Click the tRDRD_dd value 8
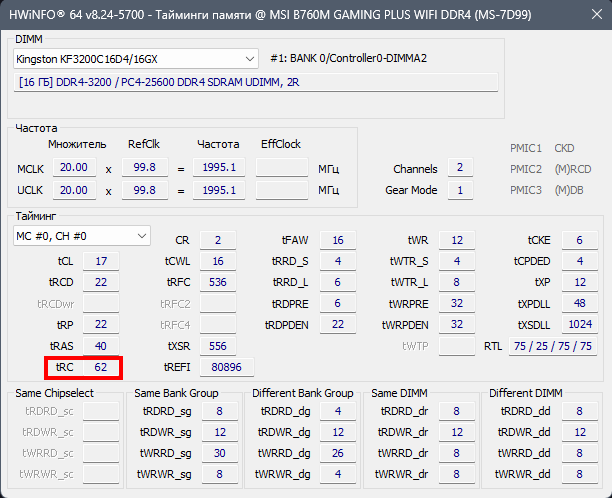This screenshot has width=612, height=498. [x=580, y=411]
